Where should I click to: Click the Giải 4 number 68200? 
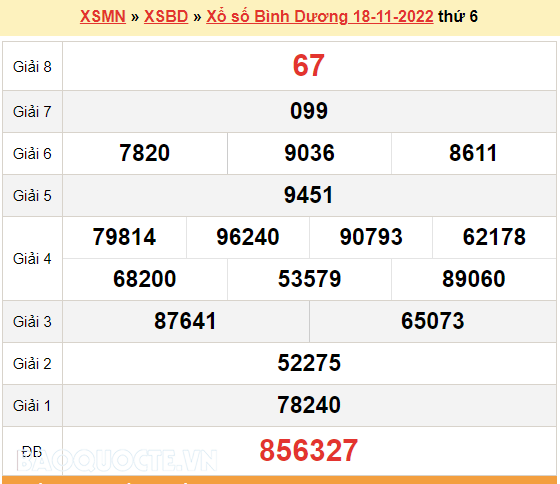point(145,279)
